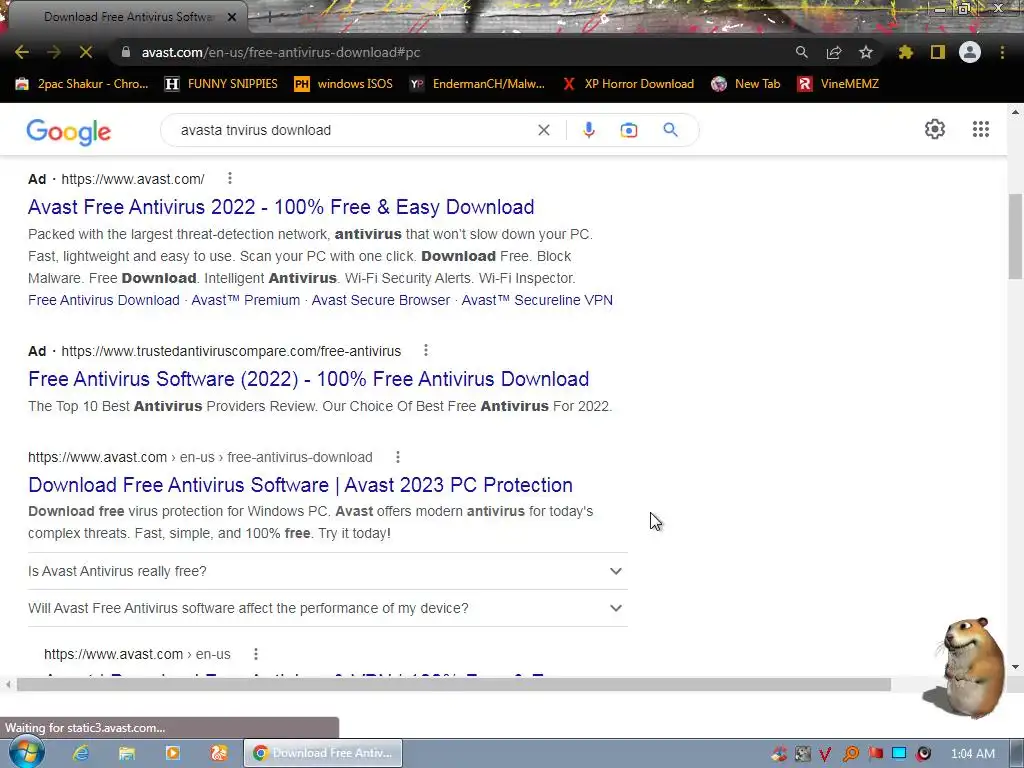The image size is (1024, 768).
Task: Open the zoom magnifier in address bar
Action: click(x=801, y=52)
